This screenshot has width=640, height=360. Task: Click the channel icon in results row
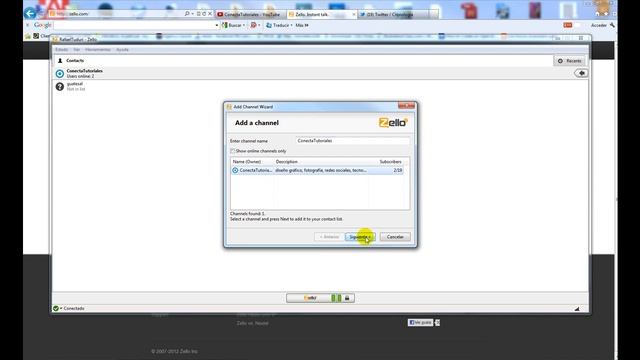pos(235,170)
